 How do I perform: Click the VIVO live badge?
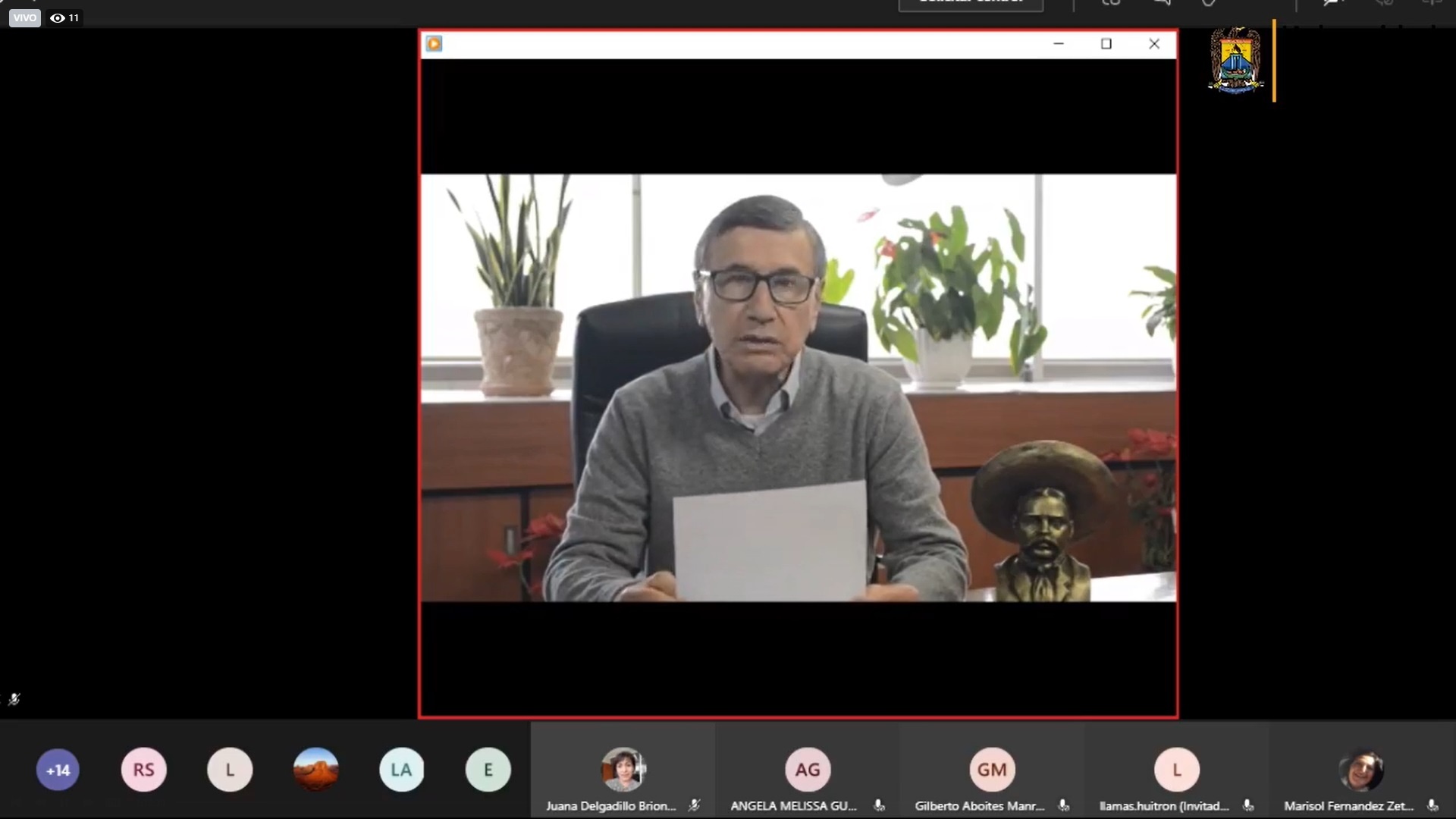pos(24,18)
